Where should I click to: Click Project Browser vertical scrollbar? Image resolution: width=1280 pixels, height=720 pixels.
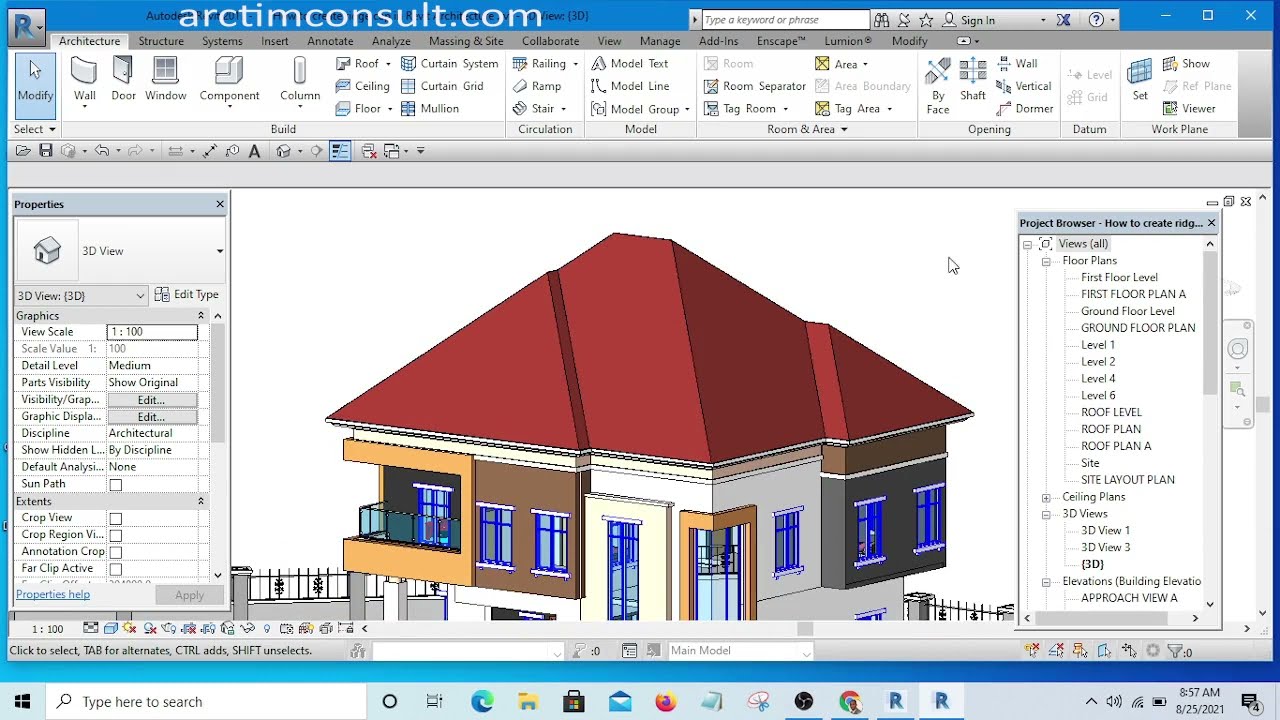1210,322
